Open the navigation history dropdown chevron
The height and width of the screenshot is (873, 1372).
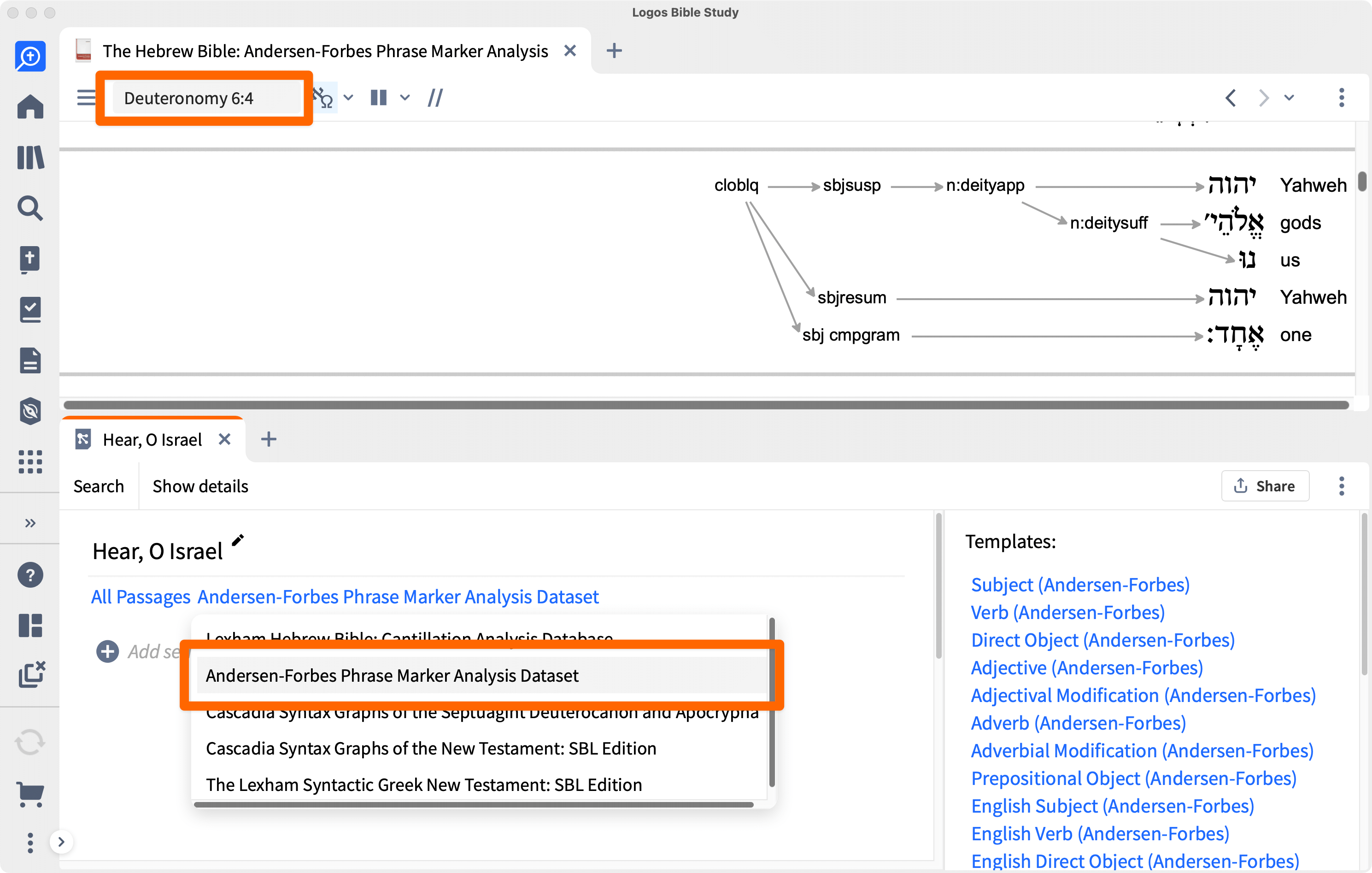(x=1290, y=98)
